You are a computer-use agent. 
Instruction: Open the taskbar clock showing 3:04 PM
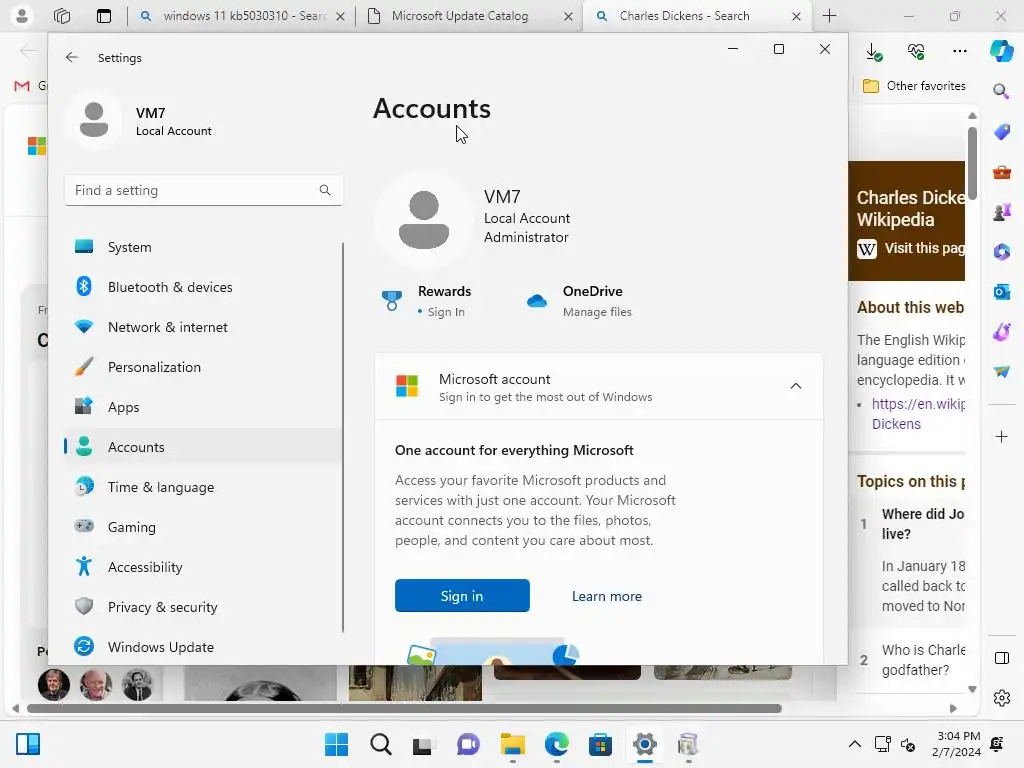pyautogui.click(x=957, y=744)
